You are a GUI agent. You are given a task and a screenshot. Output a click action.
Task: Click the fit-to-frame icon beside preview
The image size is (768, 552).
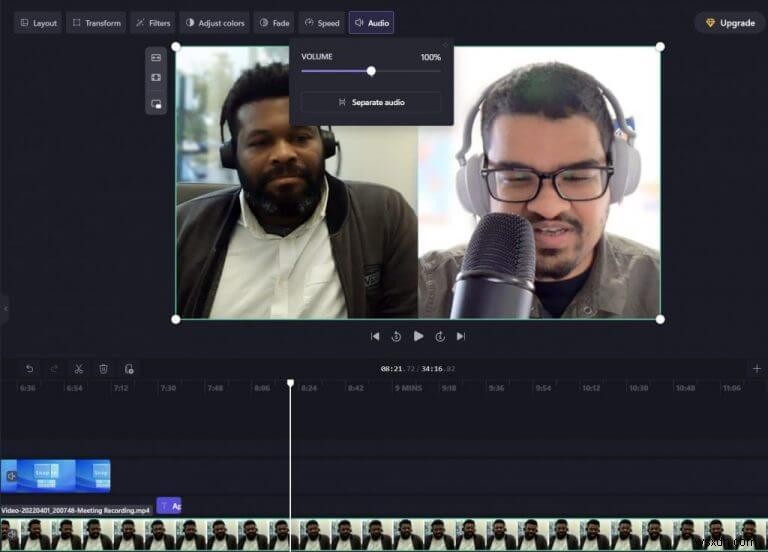pos(156,58)
